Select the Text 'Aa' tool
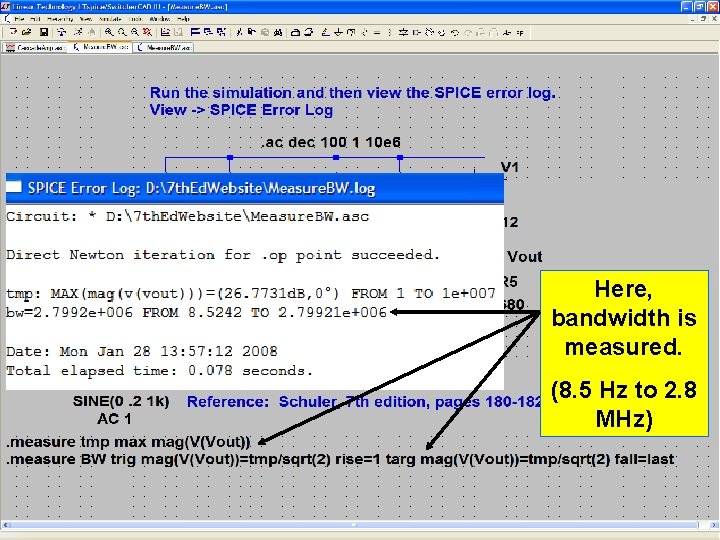 (507, 32)
